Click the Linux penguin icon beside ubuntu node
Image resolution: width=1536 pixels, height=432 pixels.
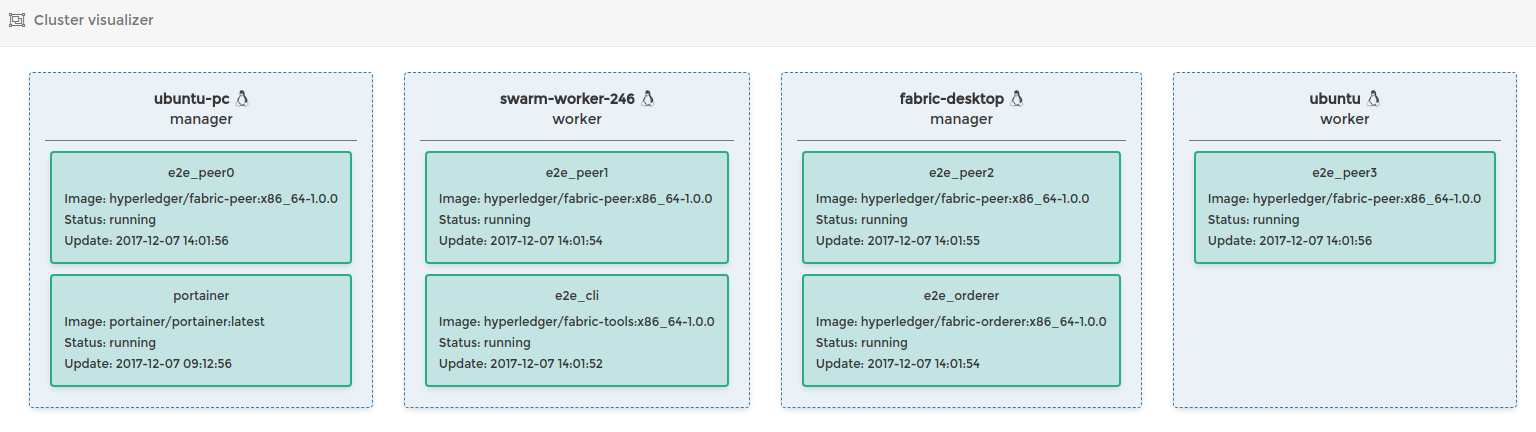click(x=1373, y=99)
